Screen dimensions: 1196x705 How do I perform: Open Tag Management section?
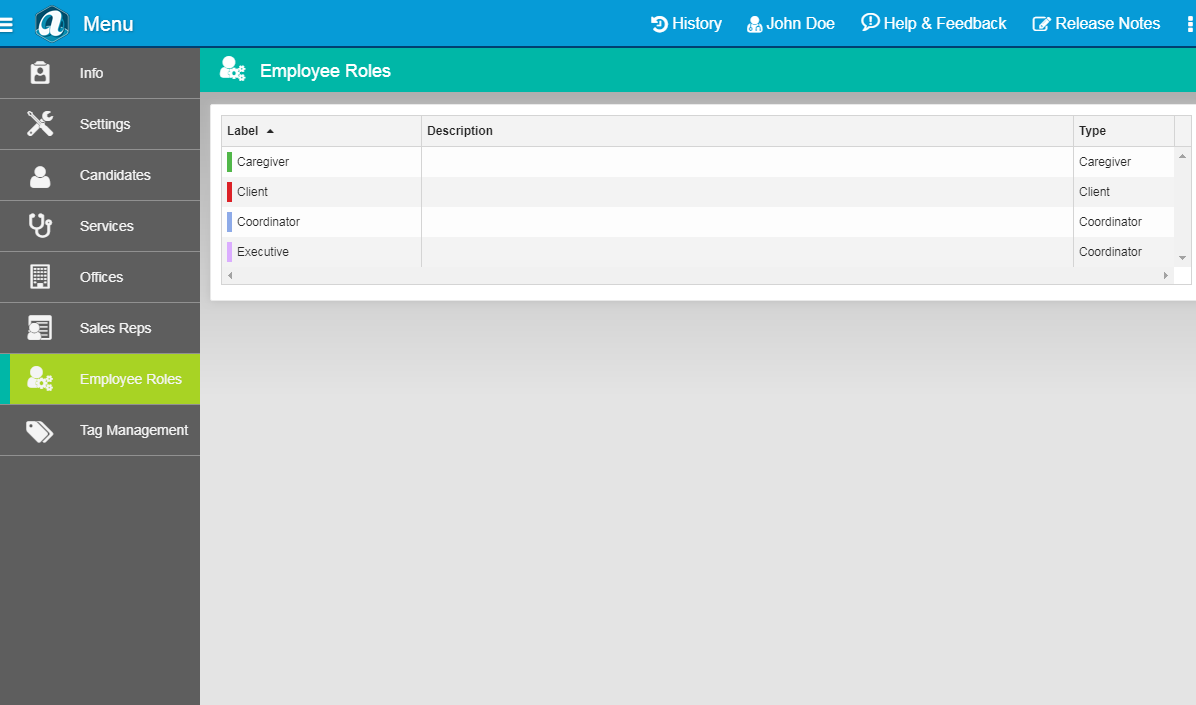point(100,430)
